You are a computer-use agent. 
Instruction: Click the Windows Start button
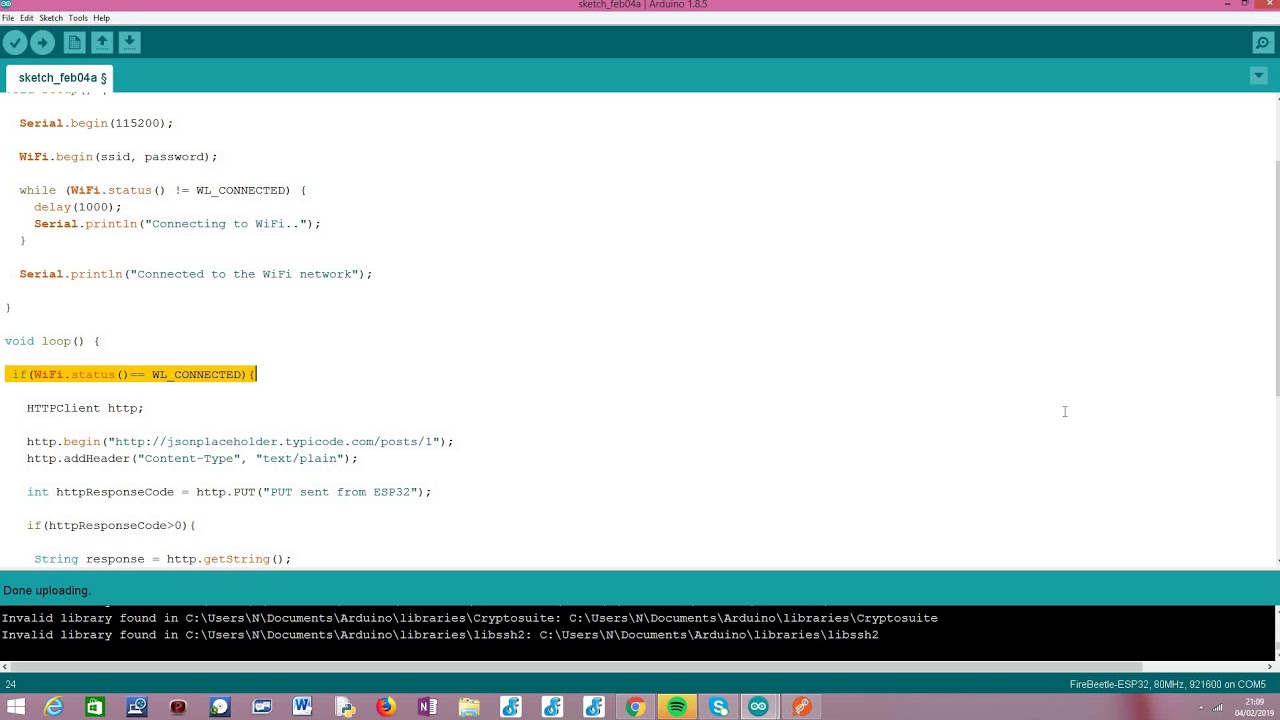[16, 707]
